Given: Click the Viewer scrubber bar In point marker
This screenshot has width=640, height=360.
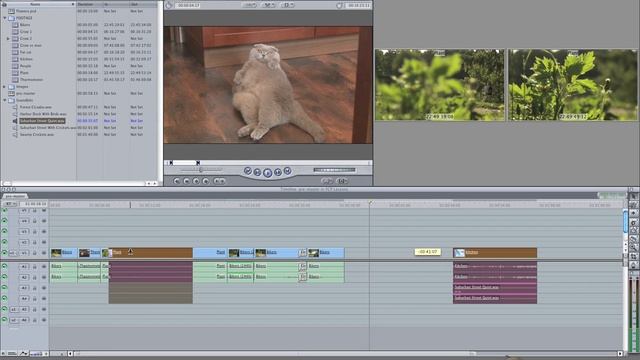Looking at the screenshot, I should [x=171, y=163].
